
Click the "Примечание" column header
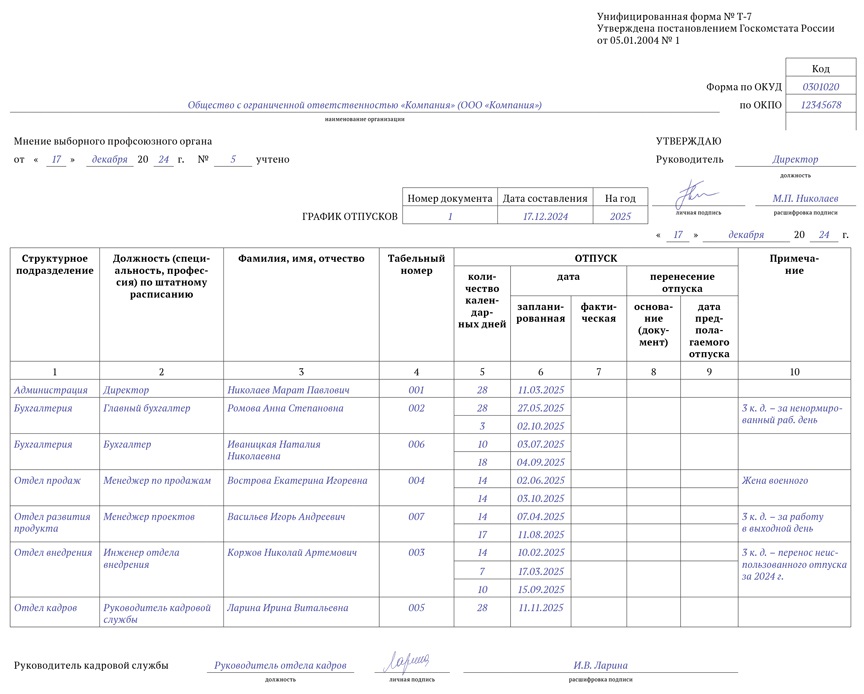pos(794,264)
